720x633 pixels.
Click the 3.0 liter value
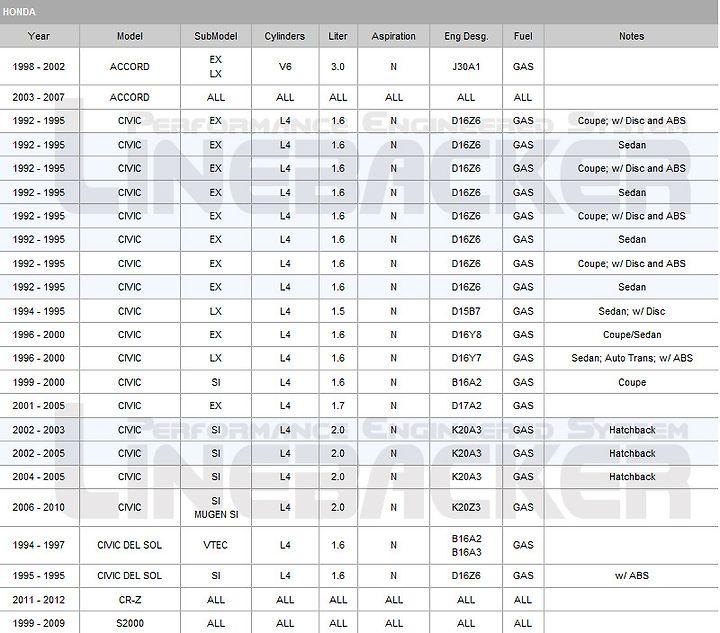tap(338, 67)
